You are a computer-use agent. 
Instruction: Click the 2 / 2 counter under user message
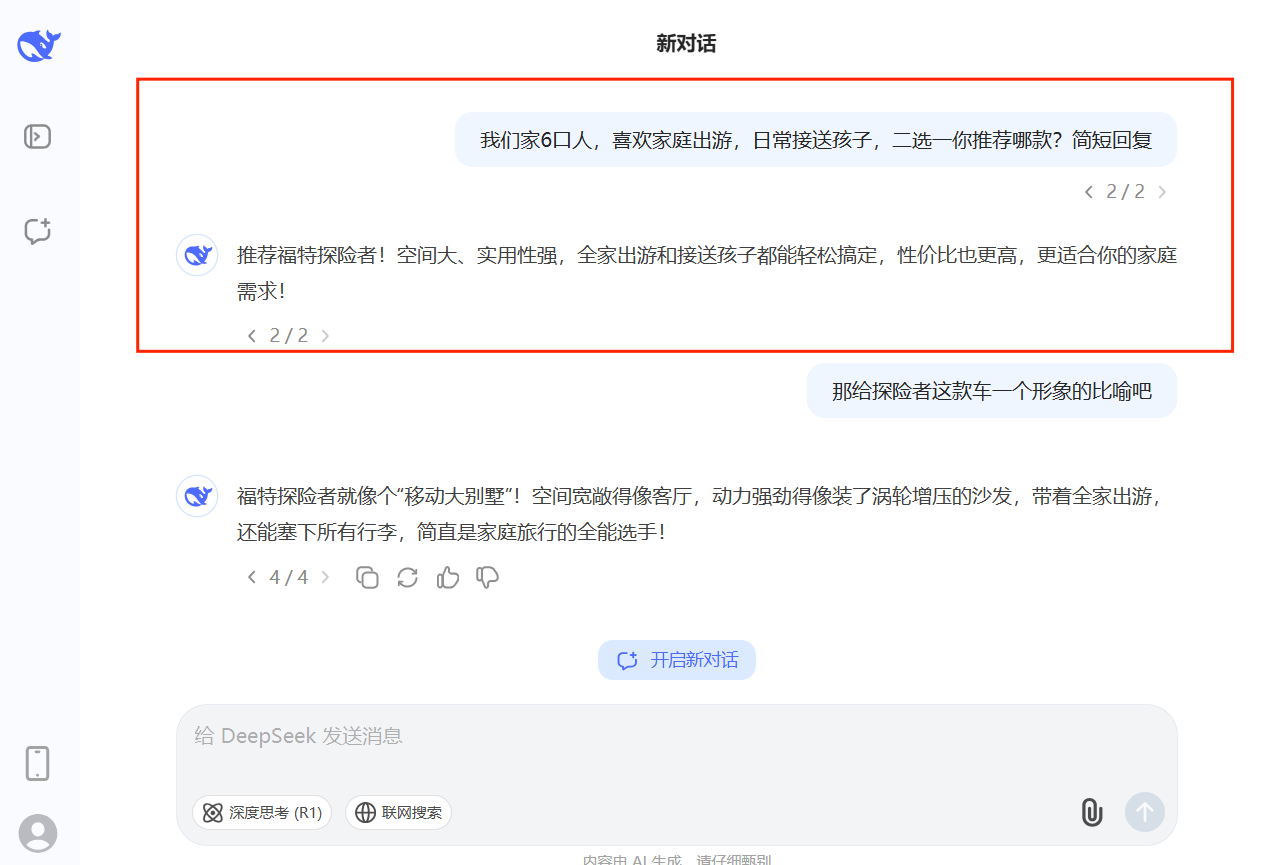point(1125,192)
